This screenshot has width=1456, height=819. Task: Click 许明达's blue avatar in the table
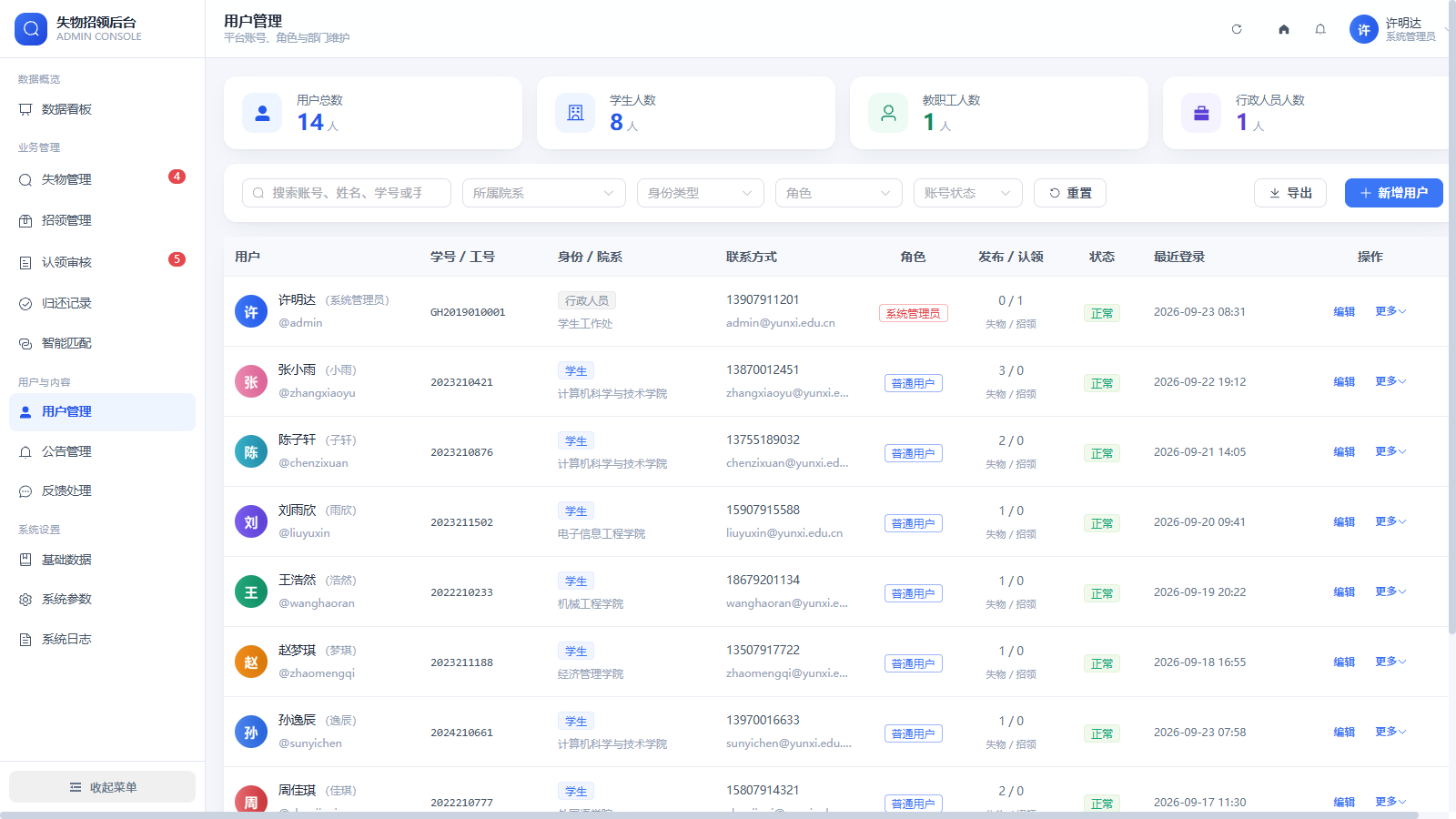click(x=251, y=311)
